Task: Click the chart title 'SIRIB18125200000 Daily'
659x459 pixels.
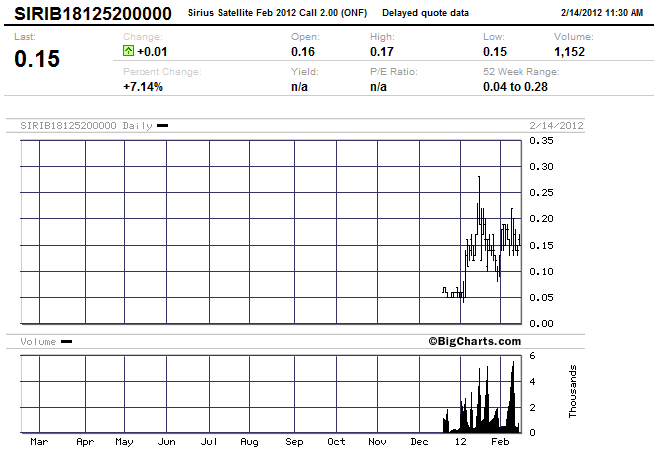Action: tap(86, 125)
